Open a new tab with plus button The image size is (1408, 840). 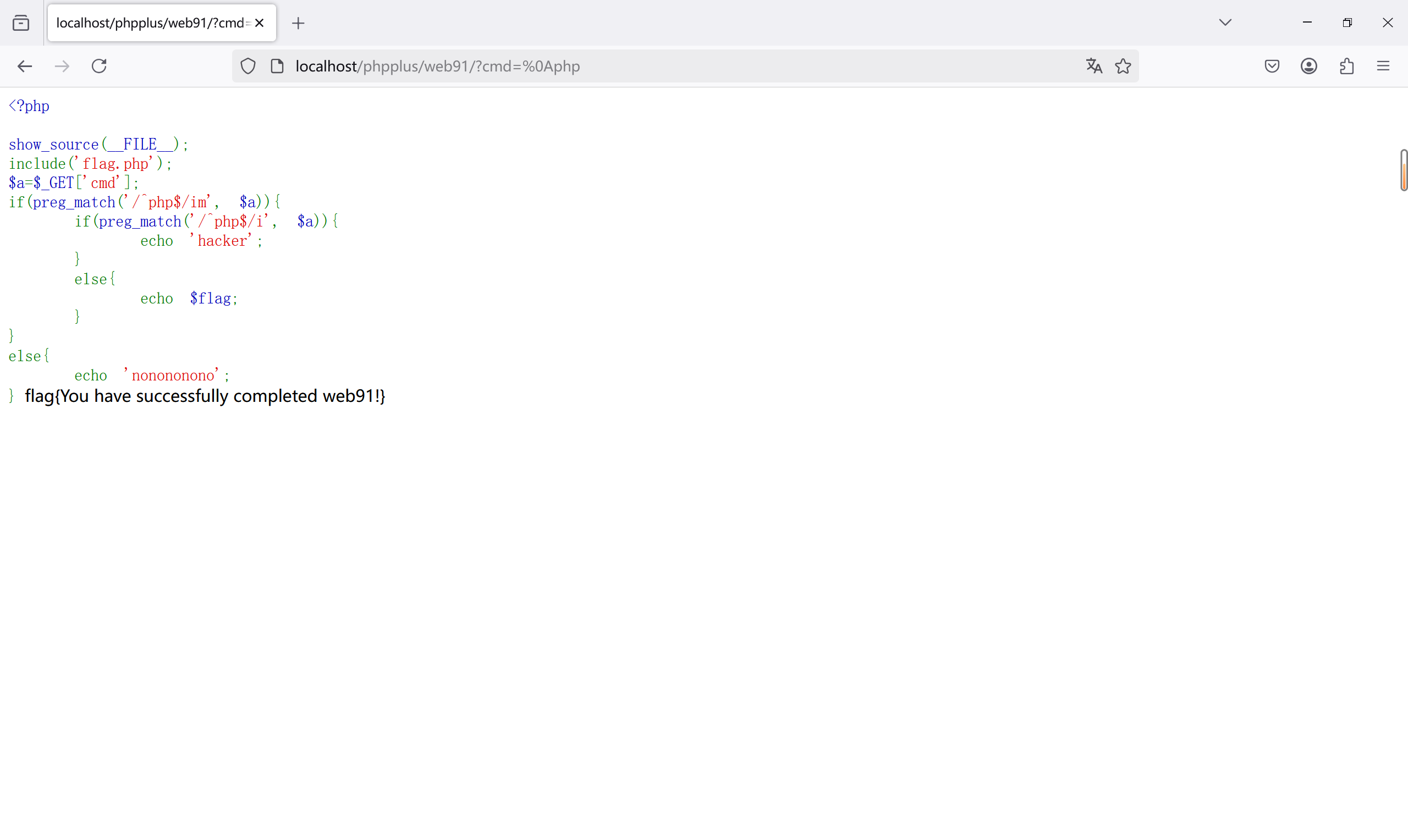(298, 23)
